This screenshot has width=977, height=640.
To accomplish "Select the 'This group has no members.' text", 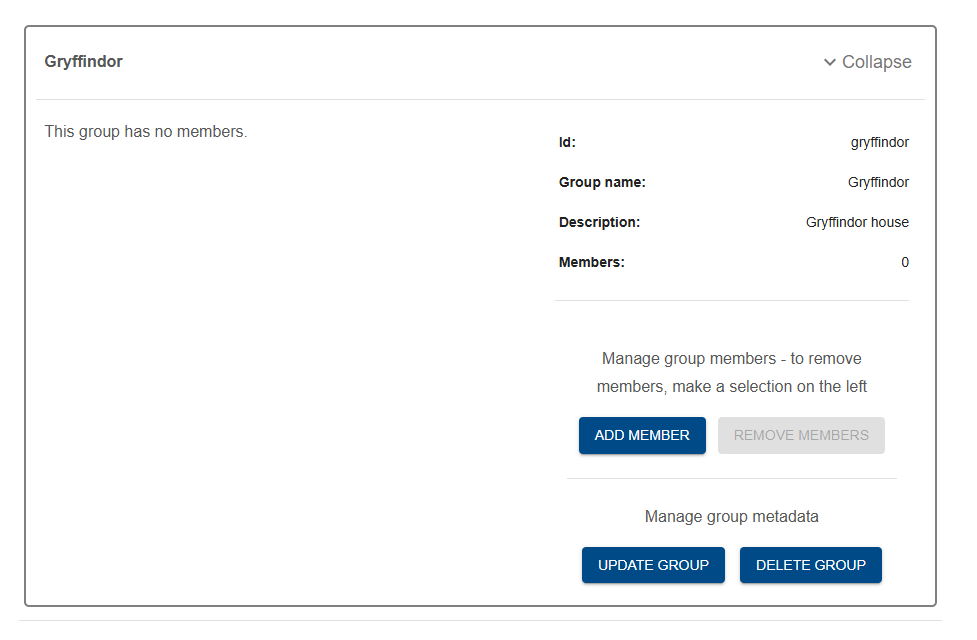I will point(146,131).
